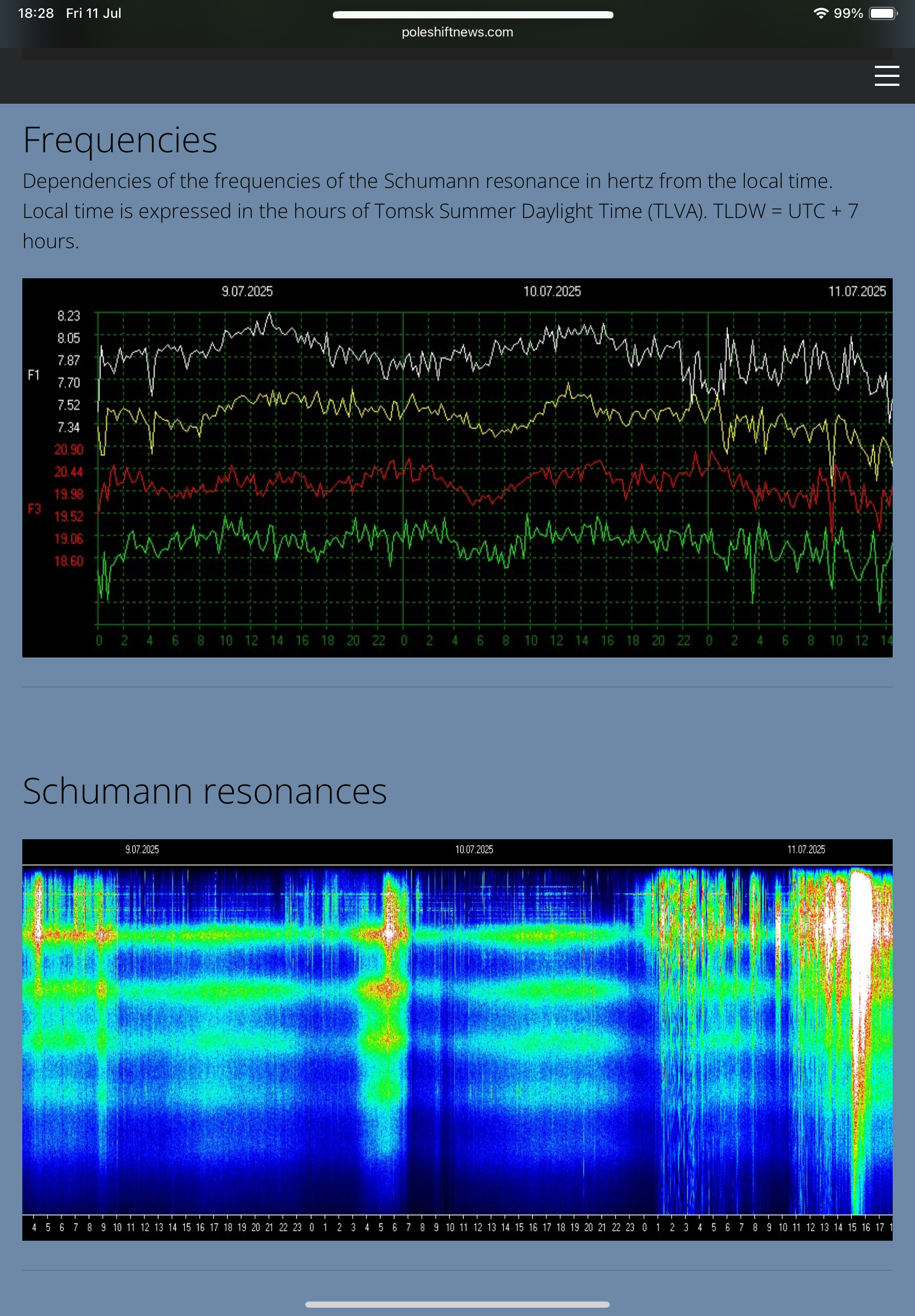Click the Schumann resonances heading
This screenshot has width=915, height=1316.
pos(205,791)
